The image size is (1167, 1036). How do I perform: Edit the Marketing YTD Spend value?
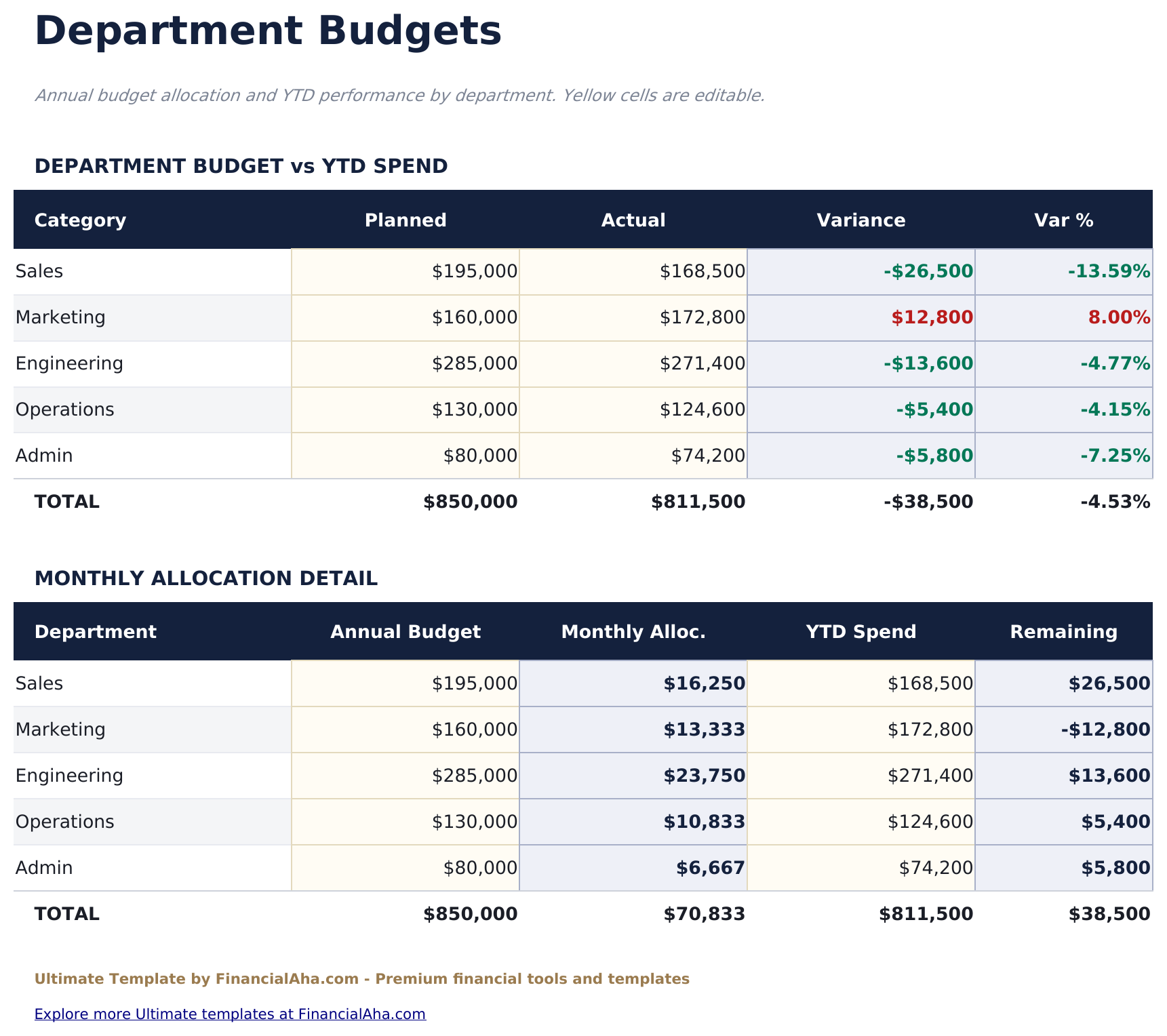point(861,729)
